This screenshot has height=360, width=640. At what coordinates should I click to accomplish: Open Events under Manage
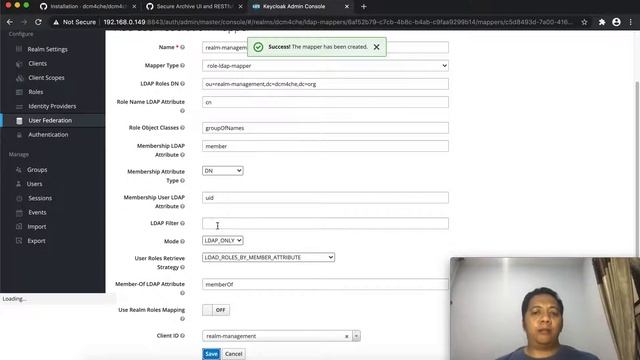37,213
